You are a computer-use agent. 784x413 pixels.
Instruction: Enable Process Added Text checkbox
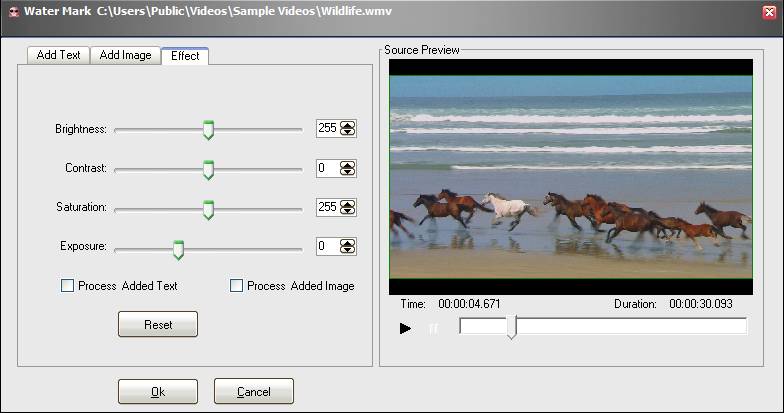[x=67, y=286]
